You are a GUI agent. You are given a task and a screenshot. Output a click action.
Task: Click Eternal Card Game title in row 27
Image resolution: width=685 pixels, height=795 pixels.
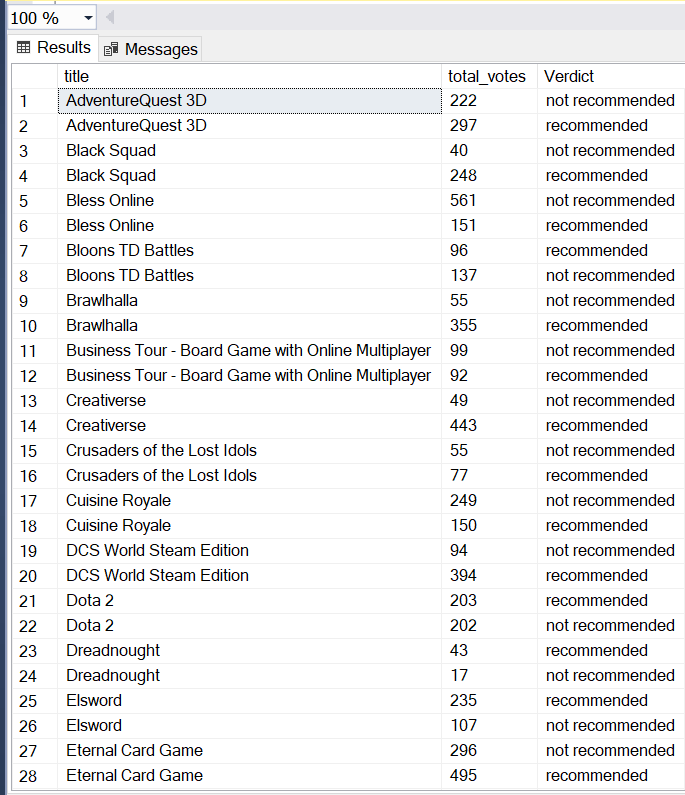(x=249, y=751)
